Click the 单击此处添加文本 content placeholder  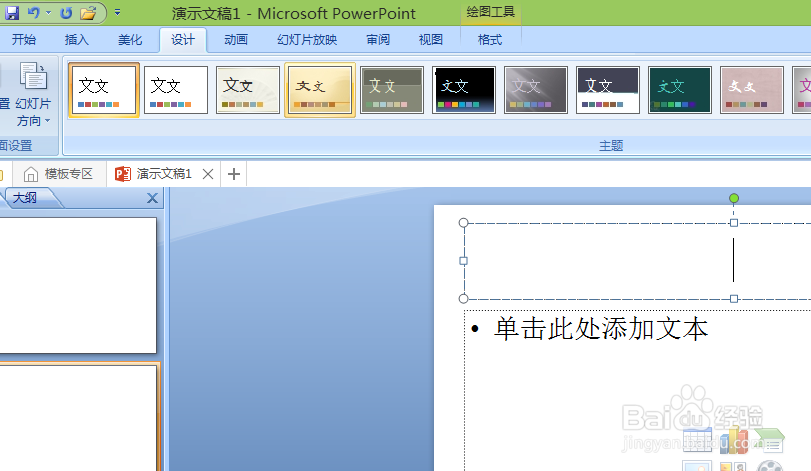601,329
